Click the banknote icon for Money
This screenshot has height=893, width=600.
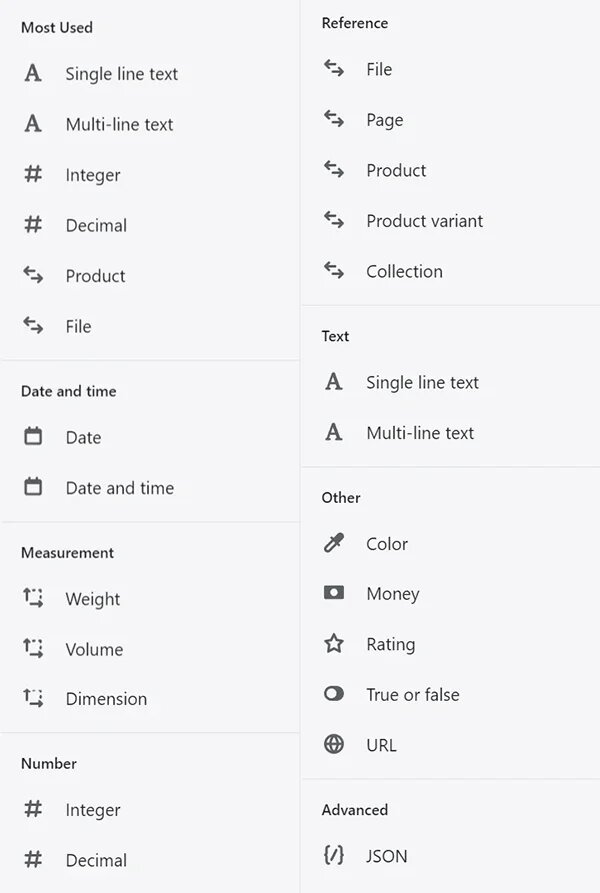tap(334, 593)
